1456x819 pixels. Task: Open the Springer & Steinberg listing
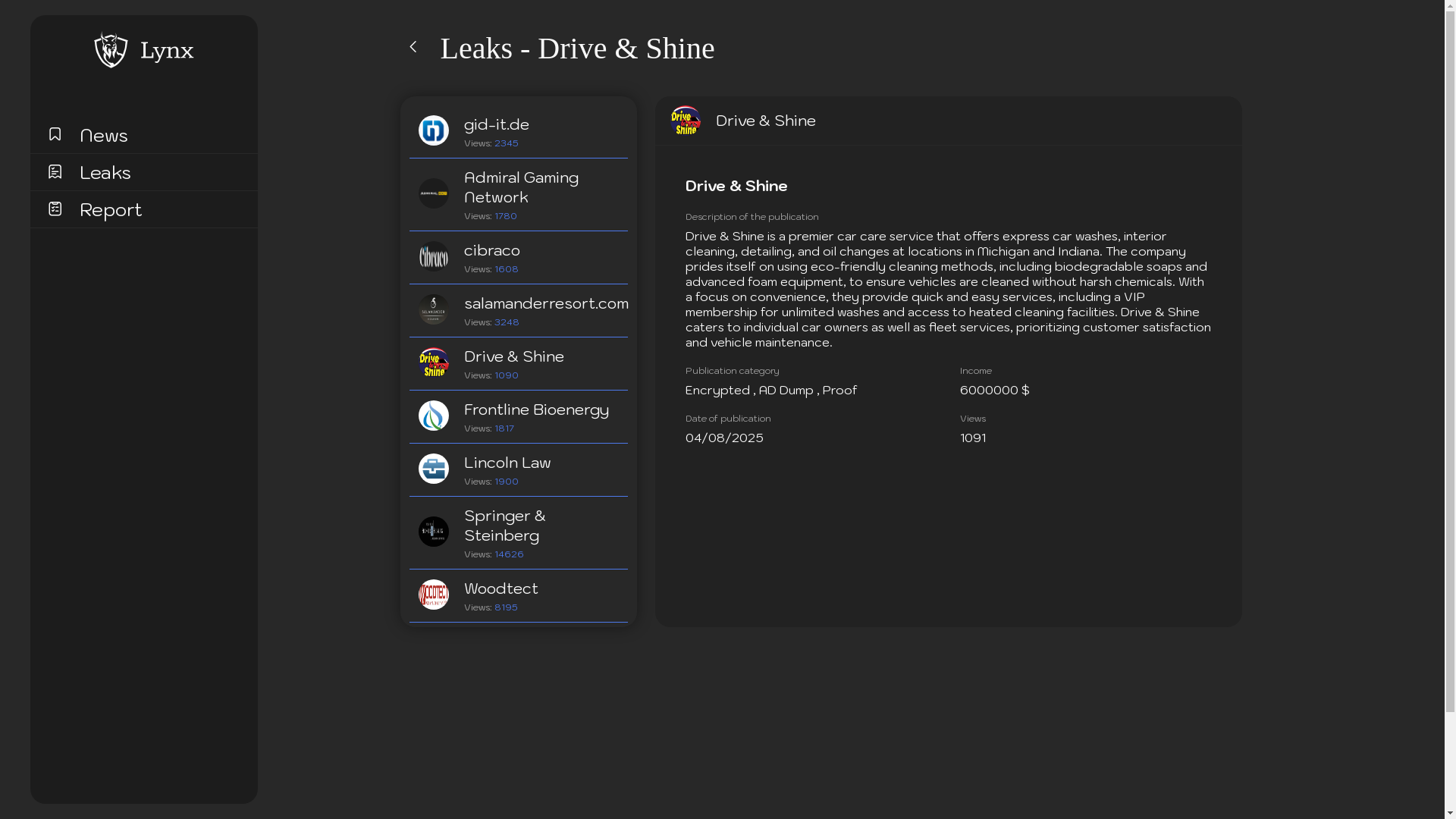coord(504,526)
